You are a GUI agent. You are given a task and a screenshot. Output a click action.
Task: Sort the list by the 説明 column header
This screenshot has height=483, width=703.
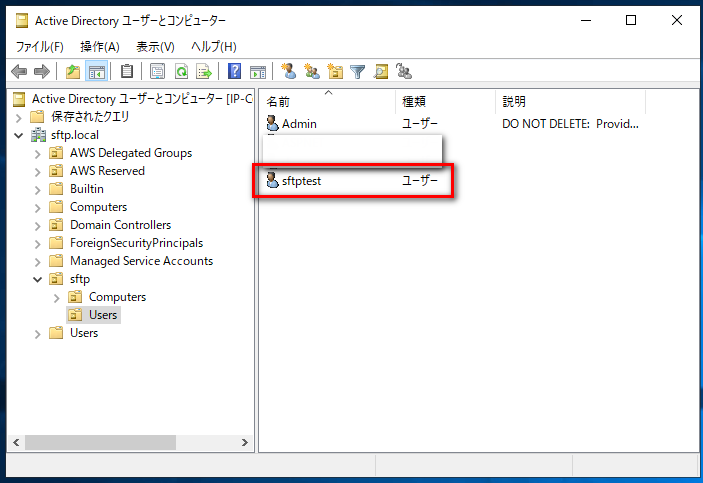click(x=570, y=101)
